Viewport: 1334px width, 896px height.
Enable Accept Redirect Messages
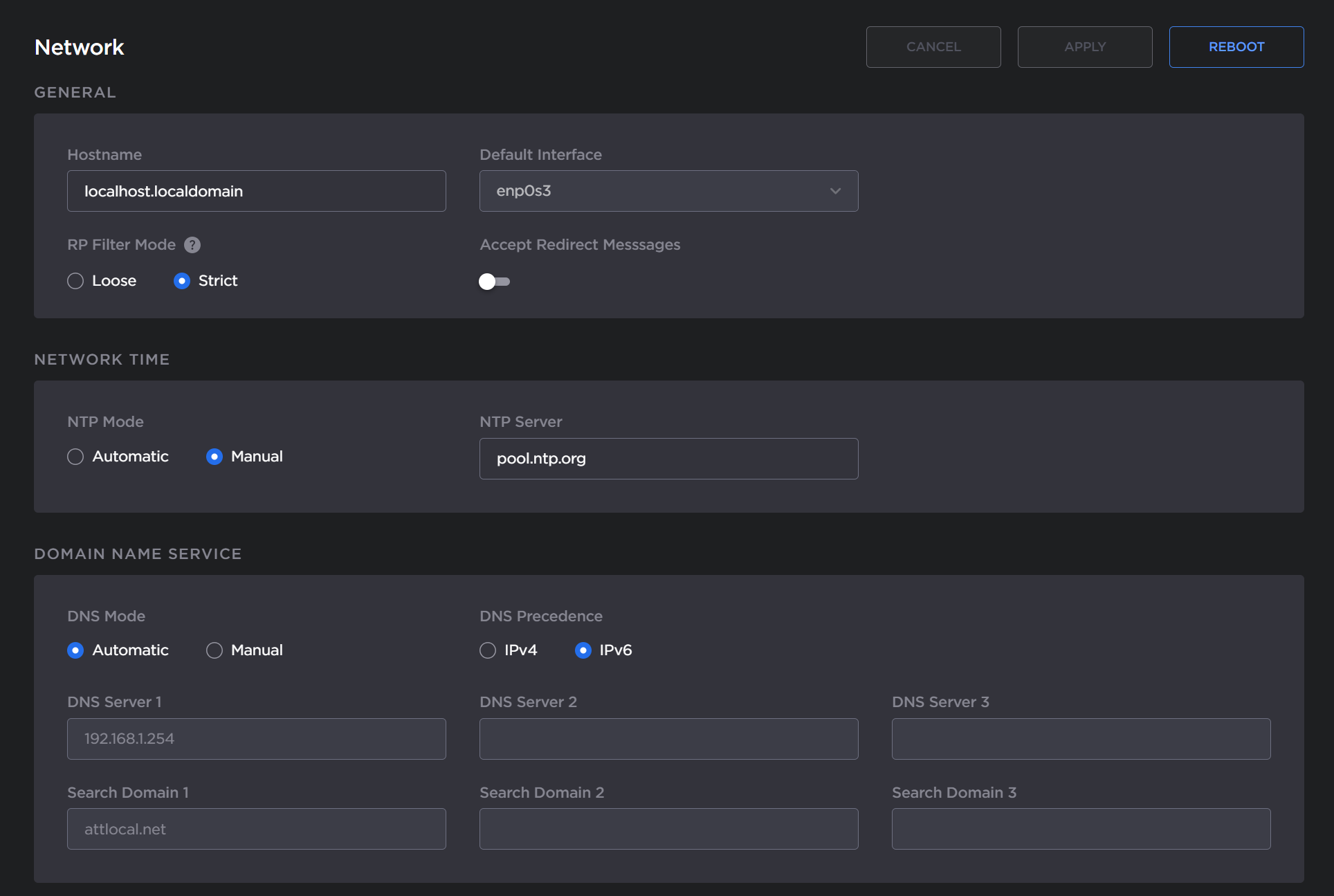(494, 281)
